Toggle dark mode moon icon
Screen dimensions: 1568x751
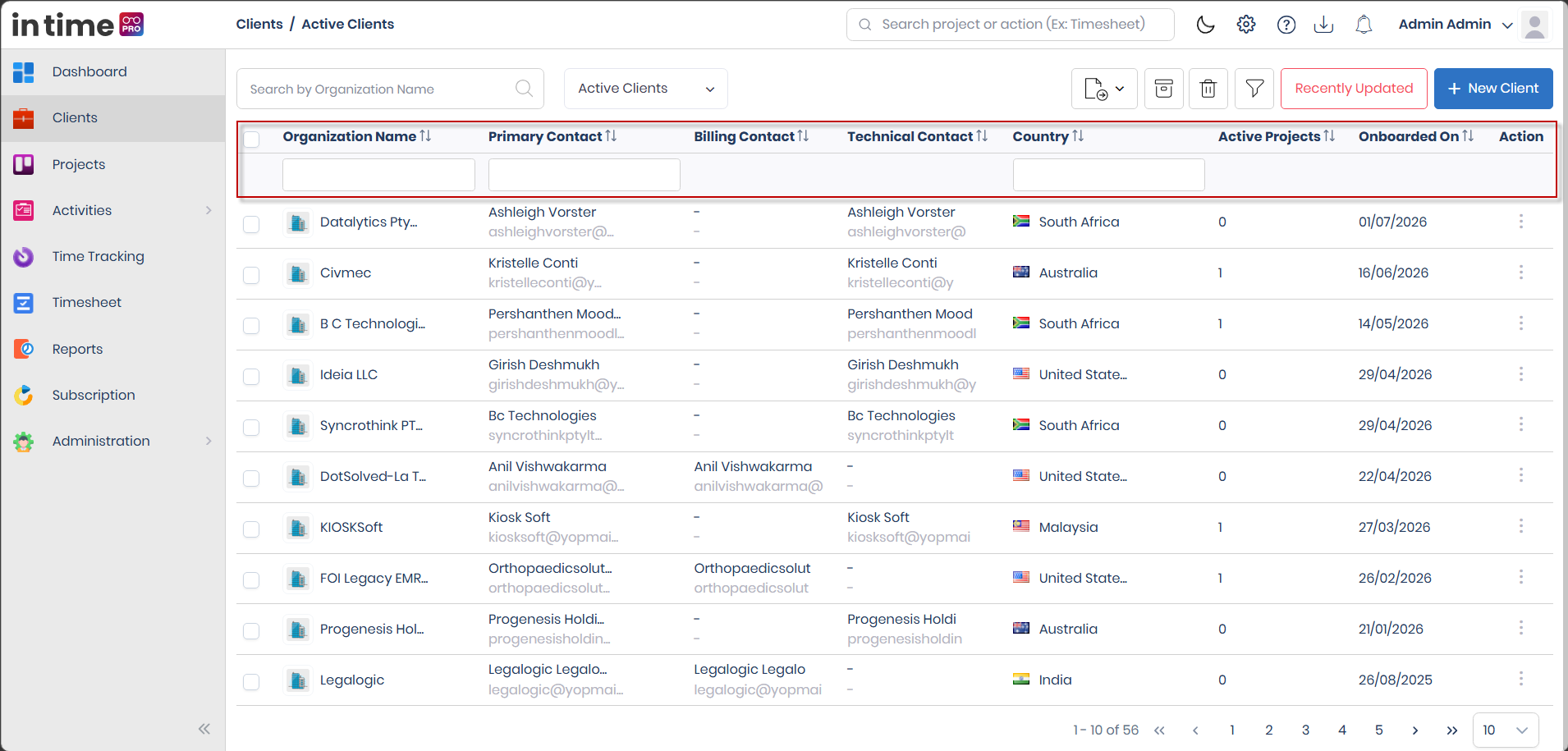tap(1205, 25)
